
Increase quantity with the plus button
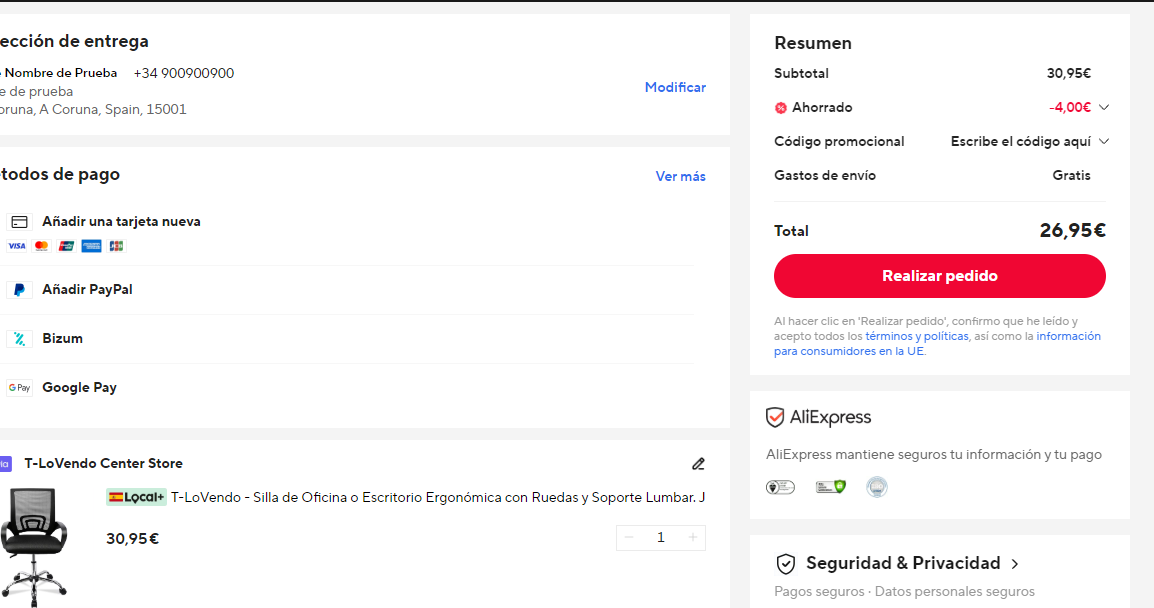(x=693, y=537)
